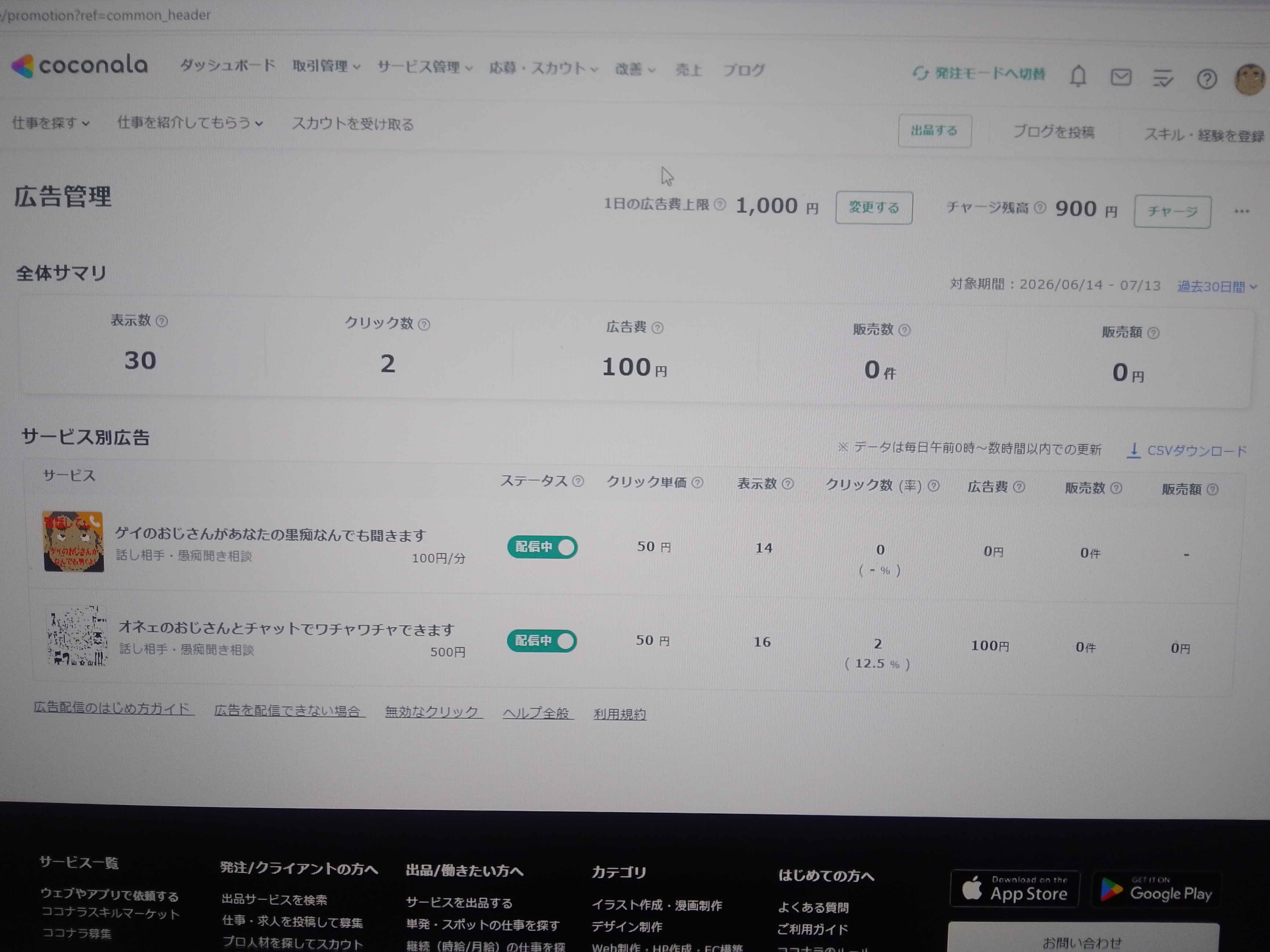
Task: Expand the 取引管理 menu
Action: coord(326,67)
